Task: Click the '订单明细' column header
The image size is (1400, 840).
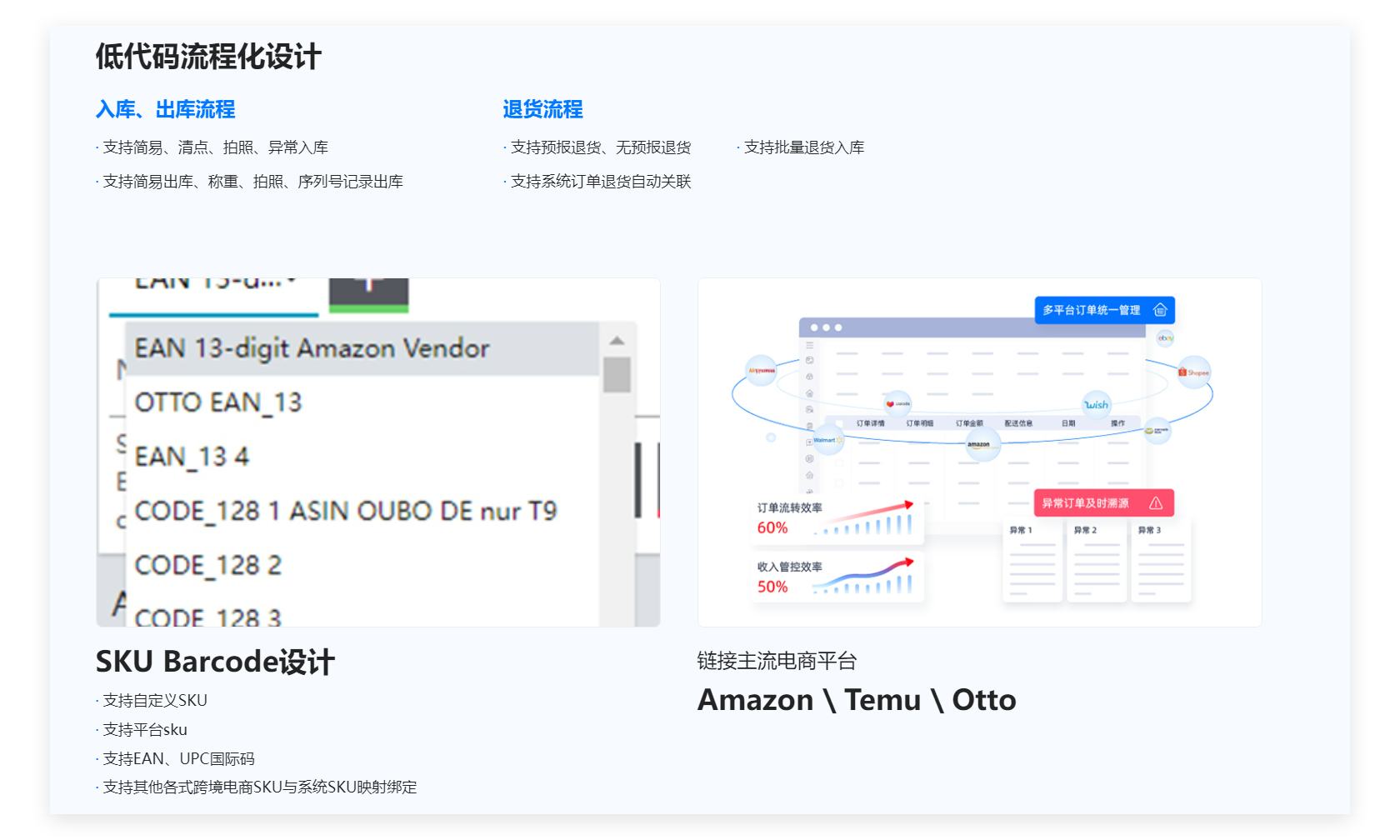Action: pos(920,423)
